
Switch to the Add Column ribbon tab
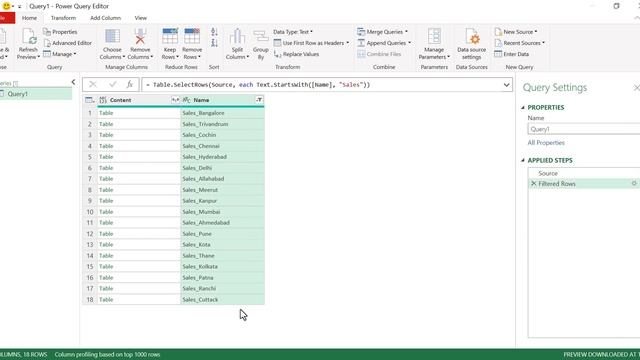pyautogui.click(x=105, y=18)
